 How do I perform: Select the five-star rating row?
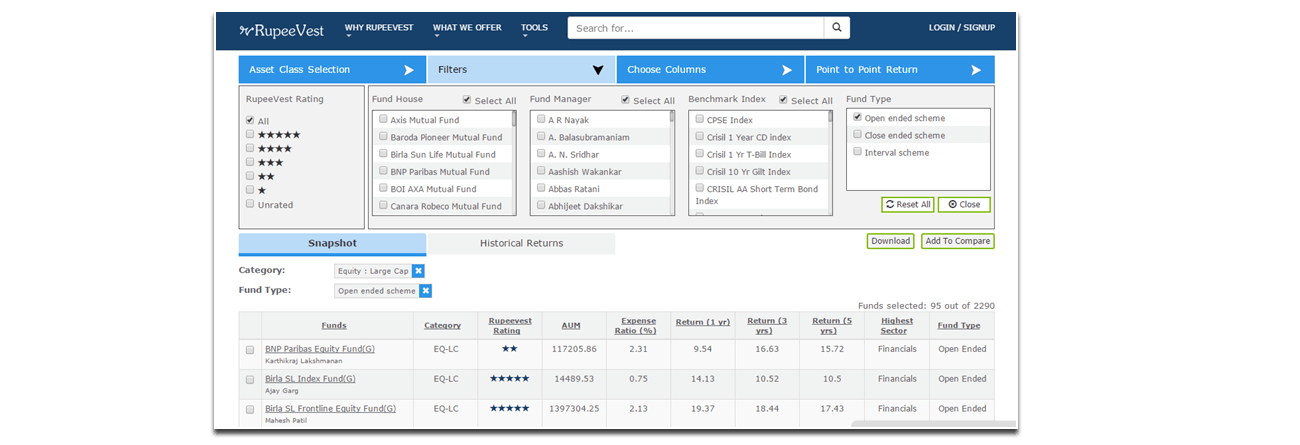[273, 134]
